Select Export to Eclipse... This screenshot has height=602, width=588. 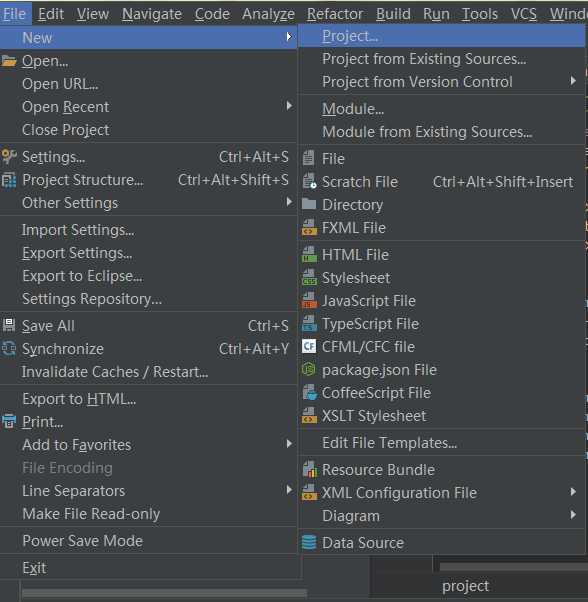[x=148, y=276]
